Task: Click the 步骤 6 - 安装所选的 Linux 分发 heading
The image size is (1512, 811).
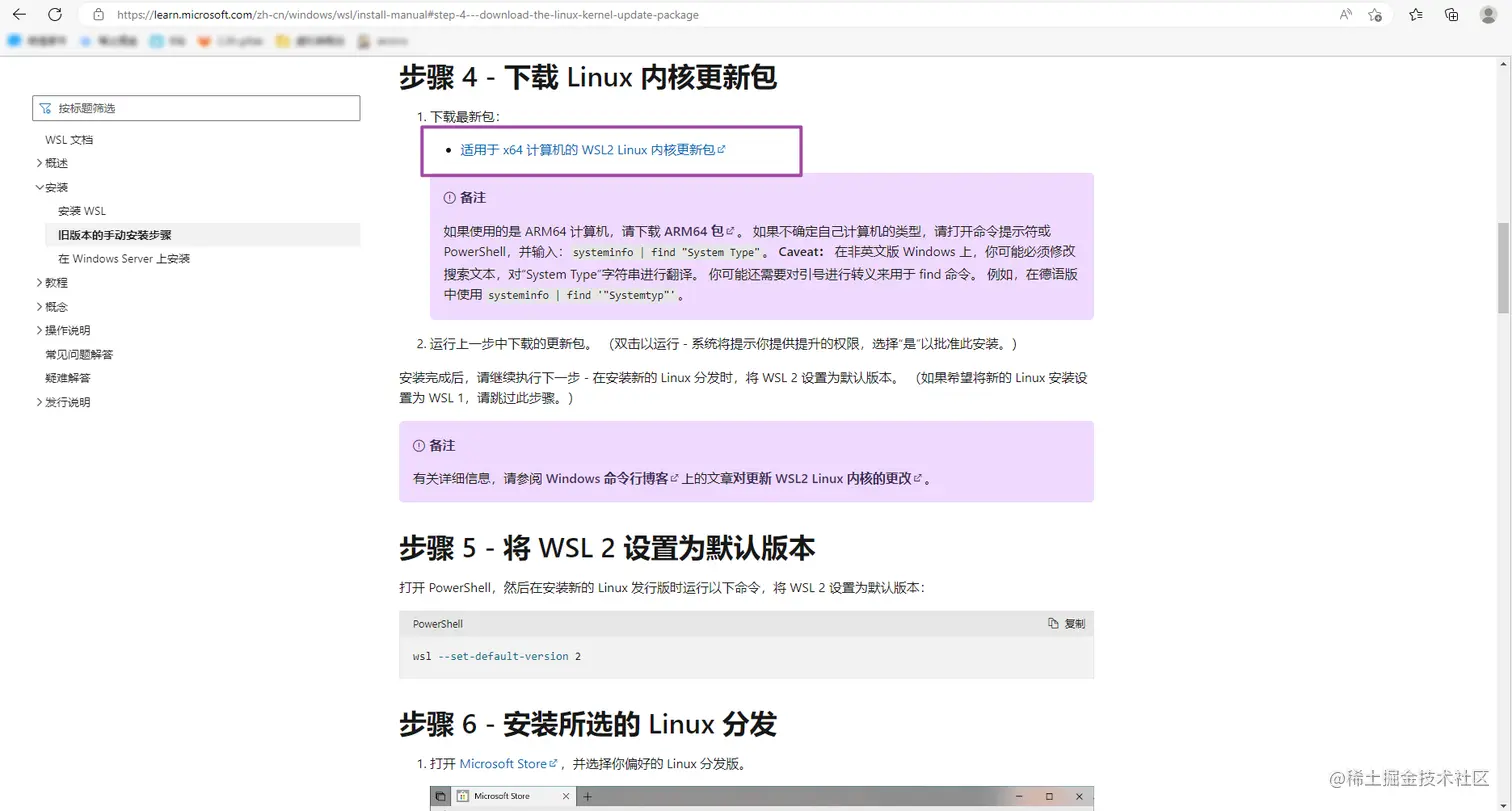Action: click(588, 723)
